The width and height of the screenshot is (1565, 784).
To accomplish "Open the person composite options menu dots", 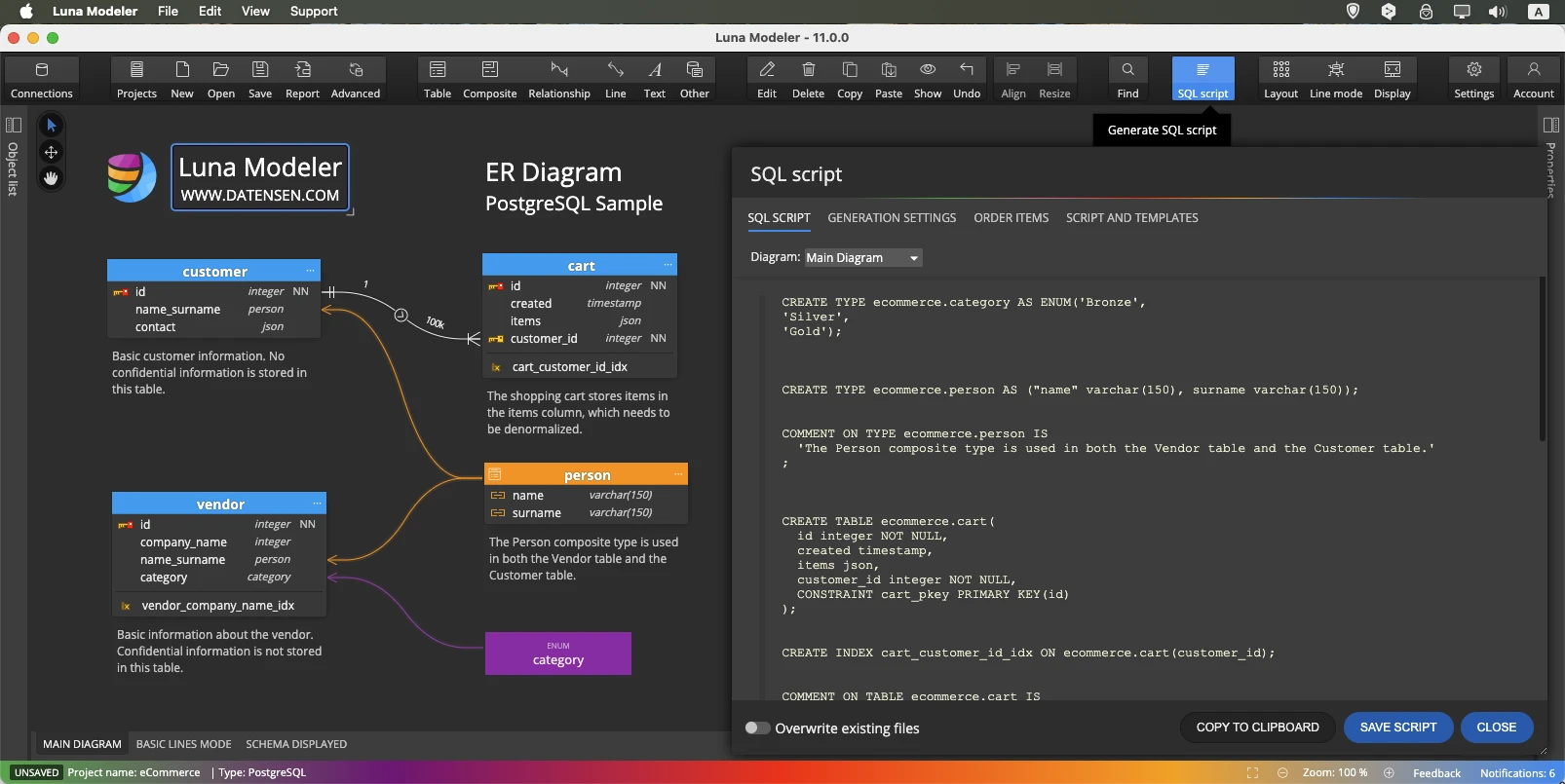I will 678,474.
